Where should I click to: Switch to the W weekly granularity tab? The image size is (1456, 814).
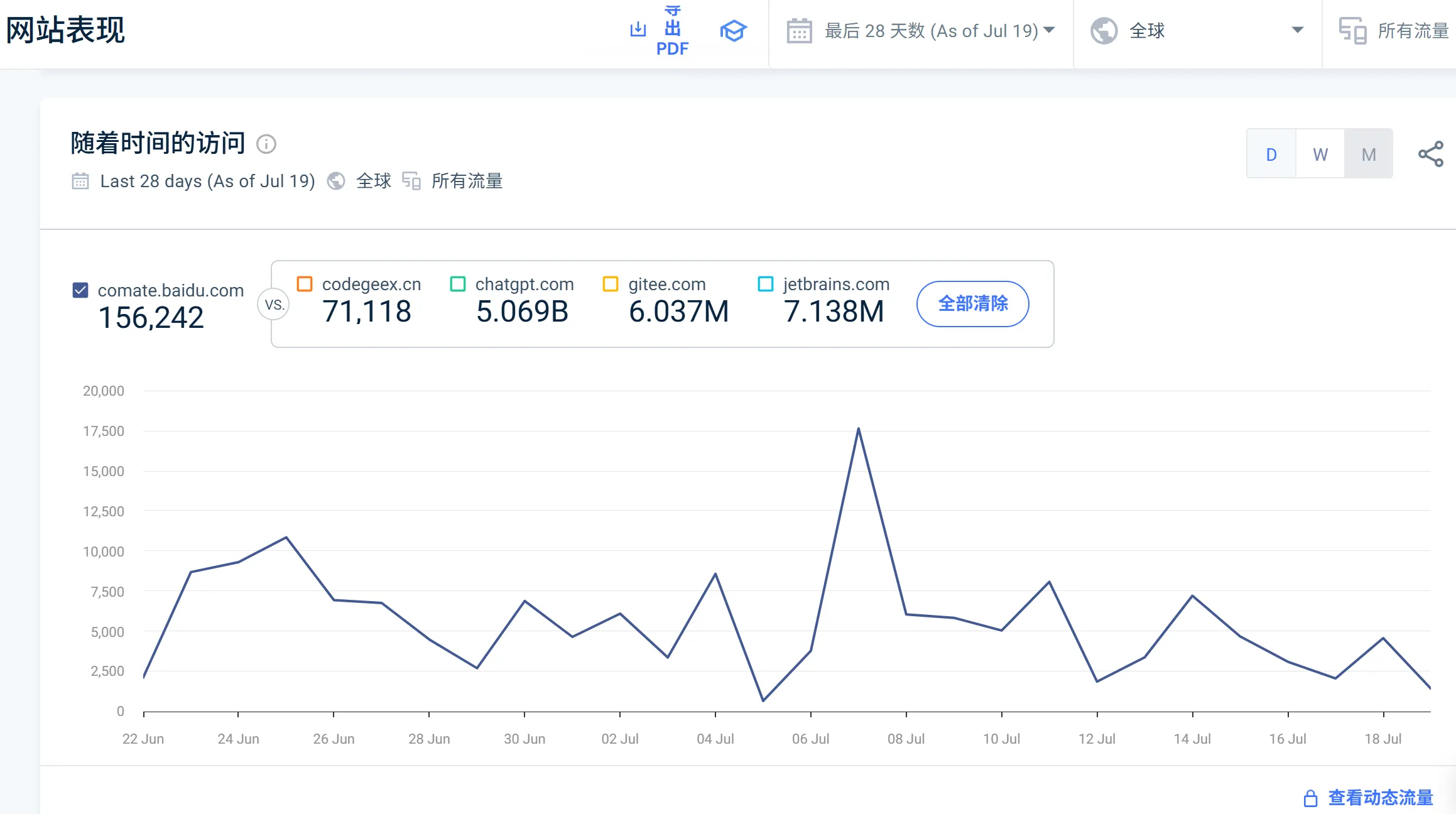click(x=1320, y=155)
